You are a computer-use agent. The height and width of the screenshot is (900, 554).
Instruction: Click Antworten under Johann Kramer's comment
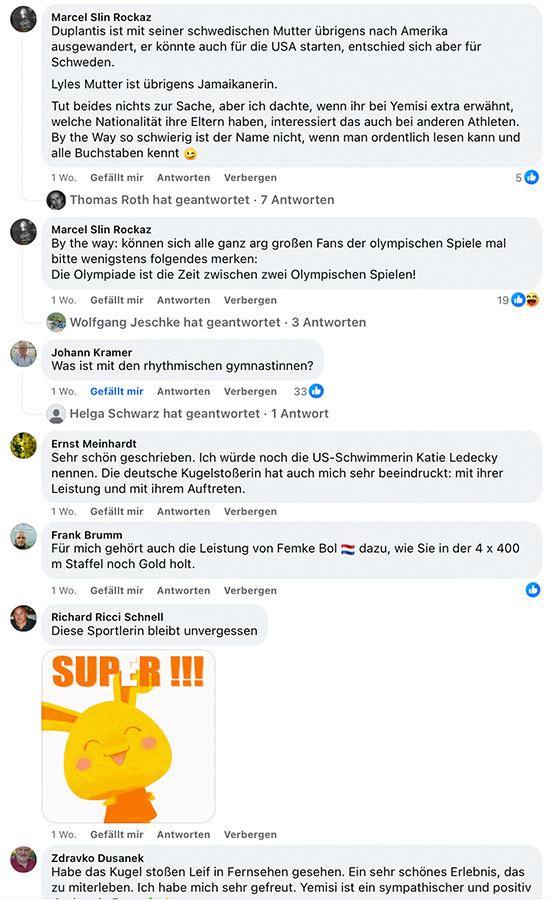[x=184, y=391]
